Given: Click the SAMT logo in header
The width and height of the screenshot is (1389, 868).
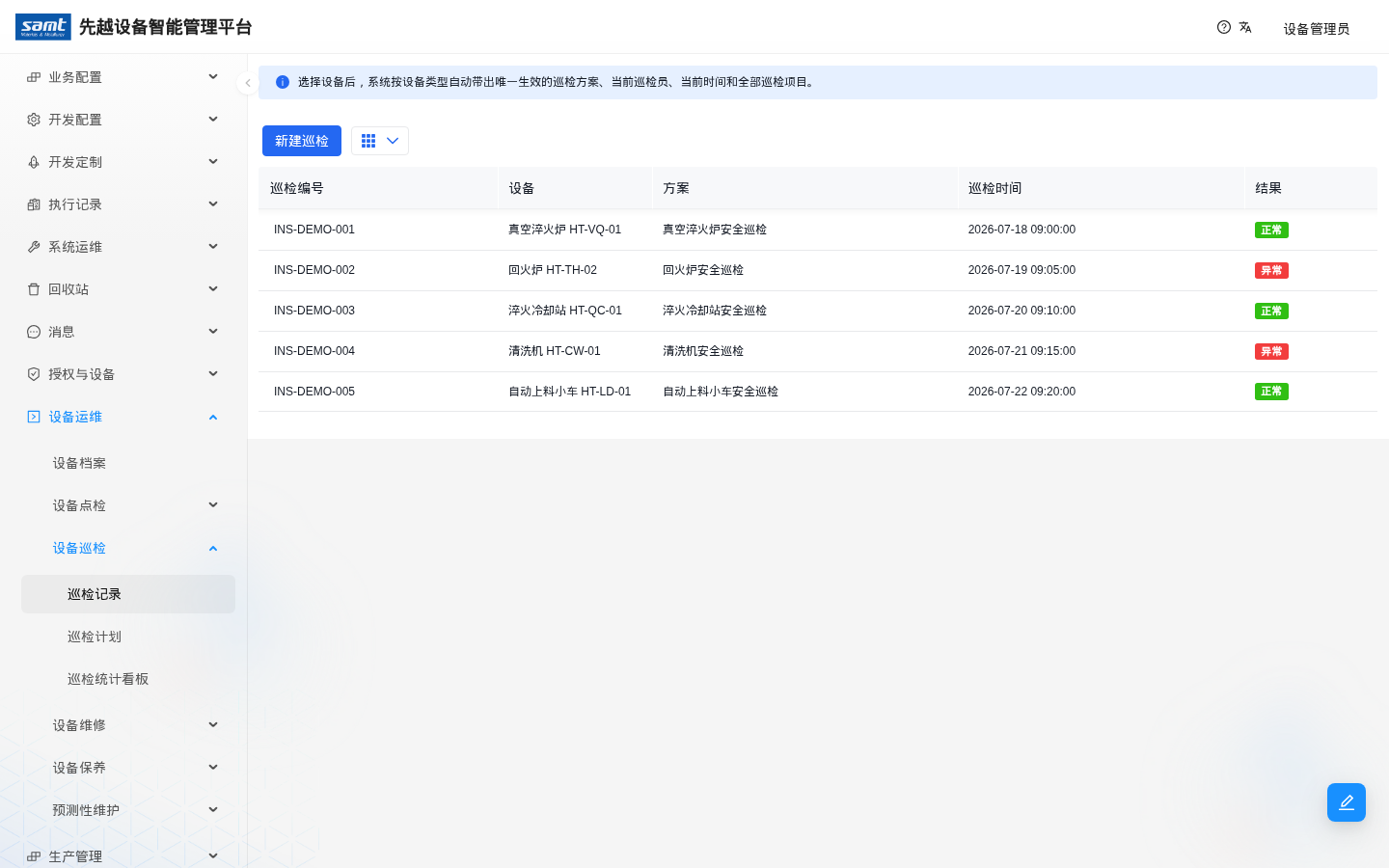Looking at the screenshot, I should pos(43,27).
